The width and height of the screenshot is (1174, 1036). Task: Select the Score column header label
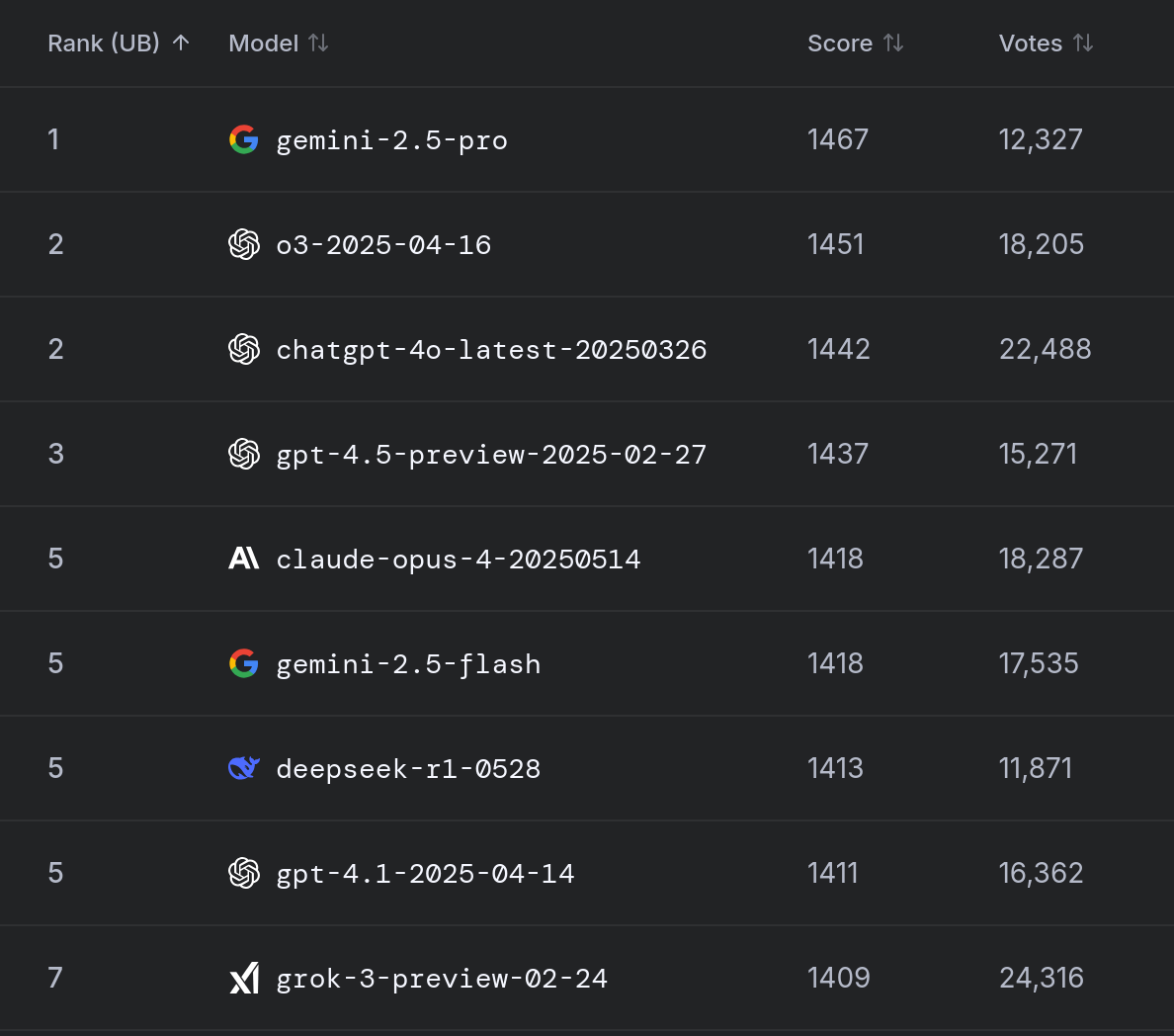[839, 43]
